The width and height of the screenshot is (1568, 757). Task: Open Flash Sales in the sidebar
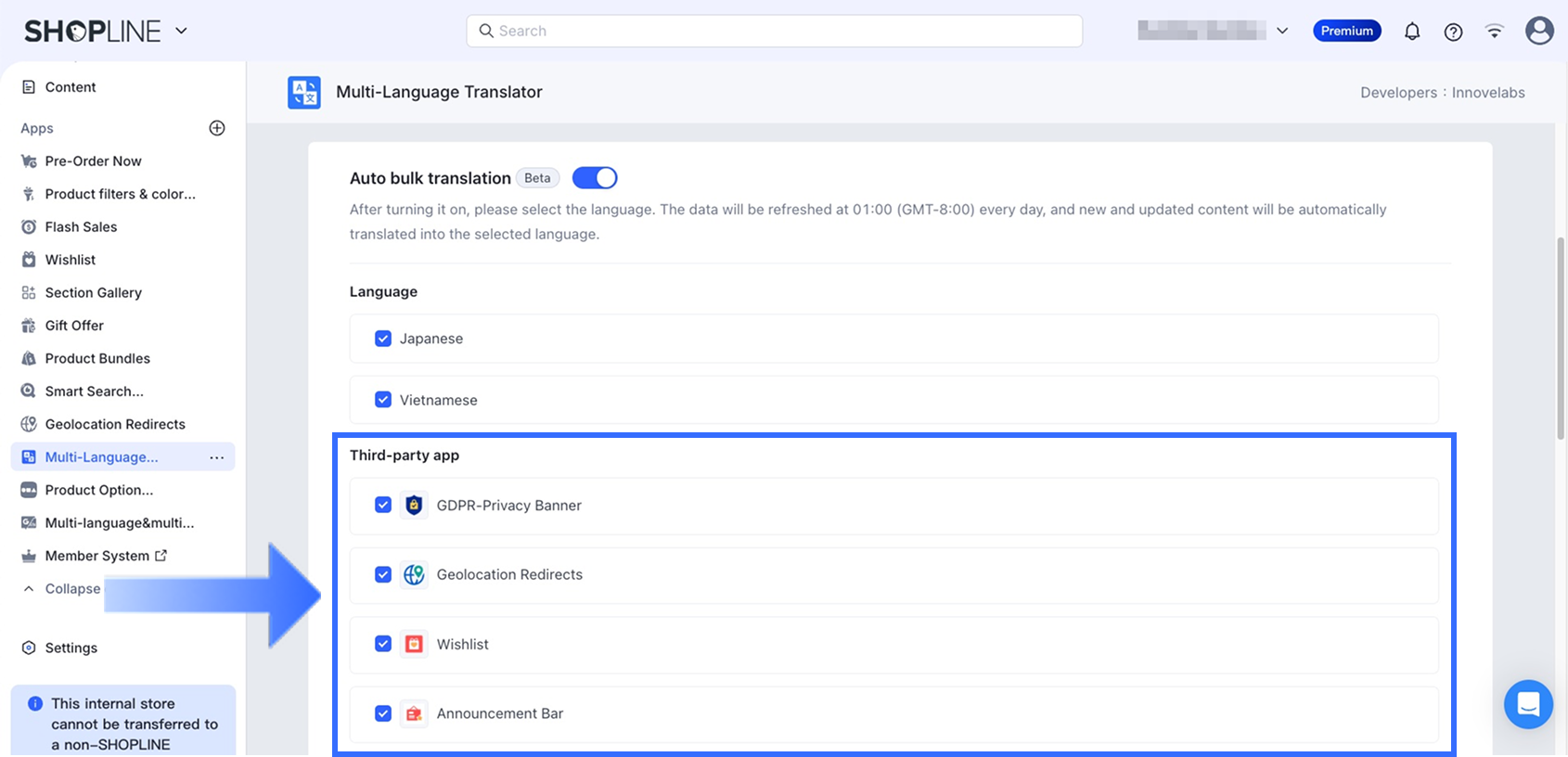(x=81, y=227)
